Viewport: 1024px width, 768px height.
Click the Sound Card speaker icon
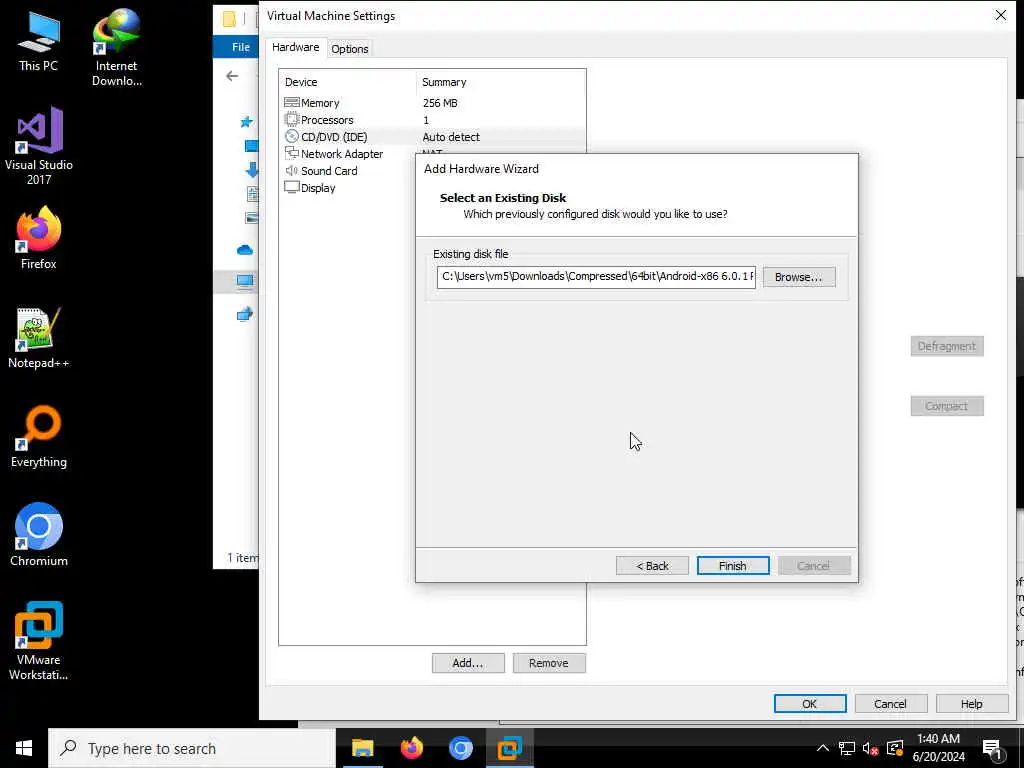tap(291, 170)
